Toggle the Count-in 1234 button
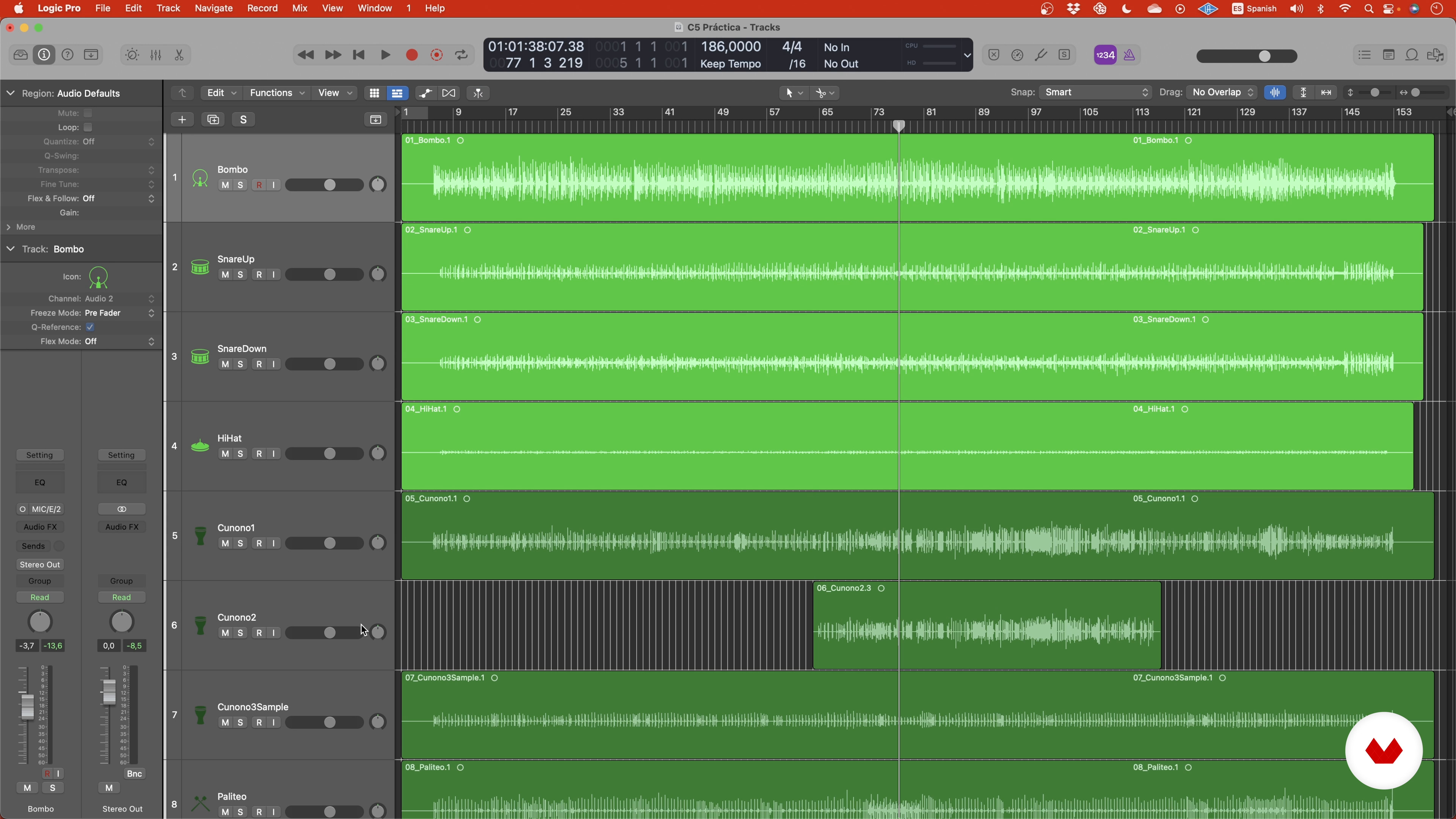1456x819 pixels. (x=1105, y=55)
